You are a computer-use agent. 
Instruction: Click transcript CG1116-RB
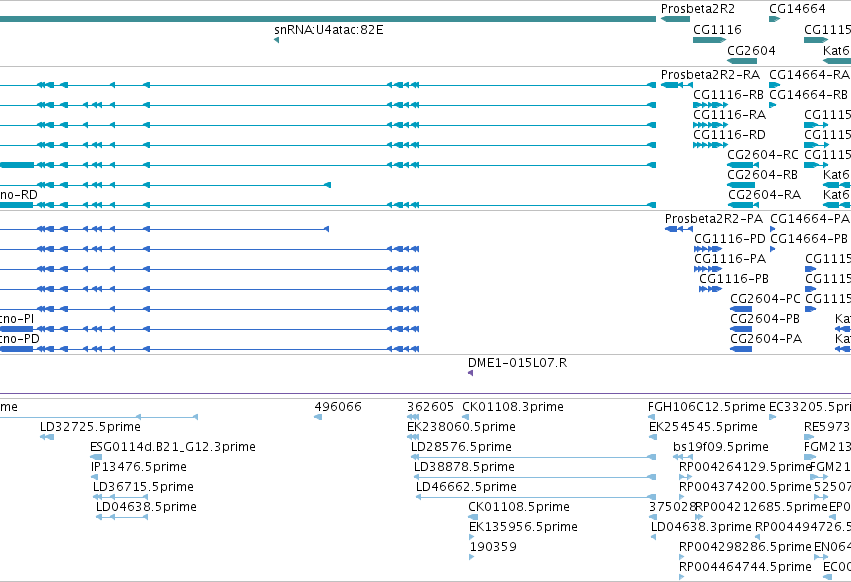click(x=728, y=94)
